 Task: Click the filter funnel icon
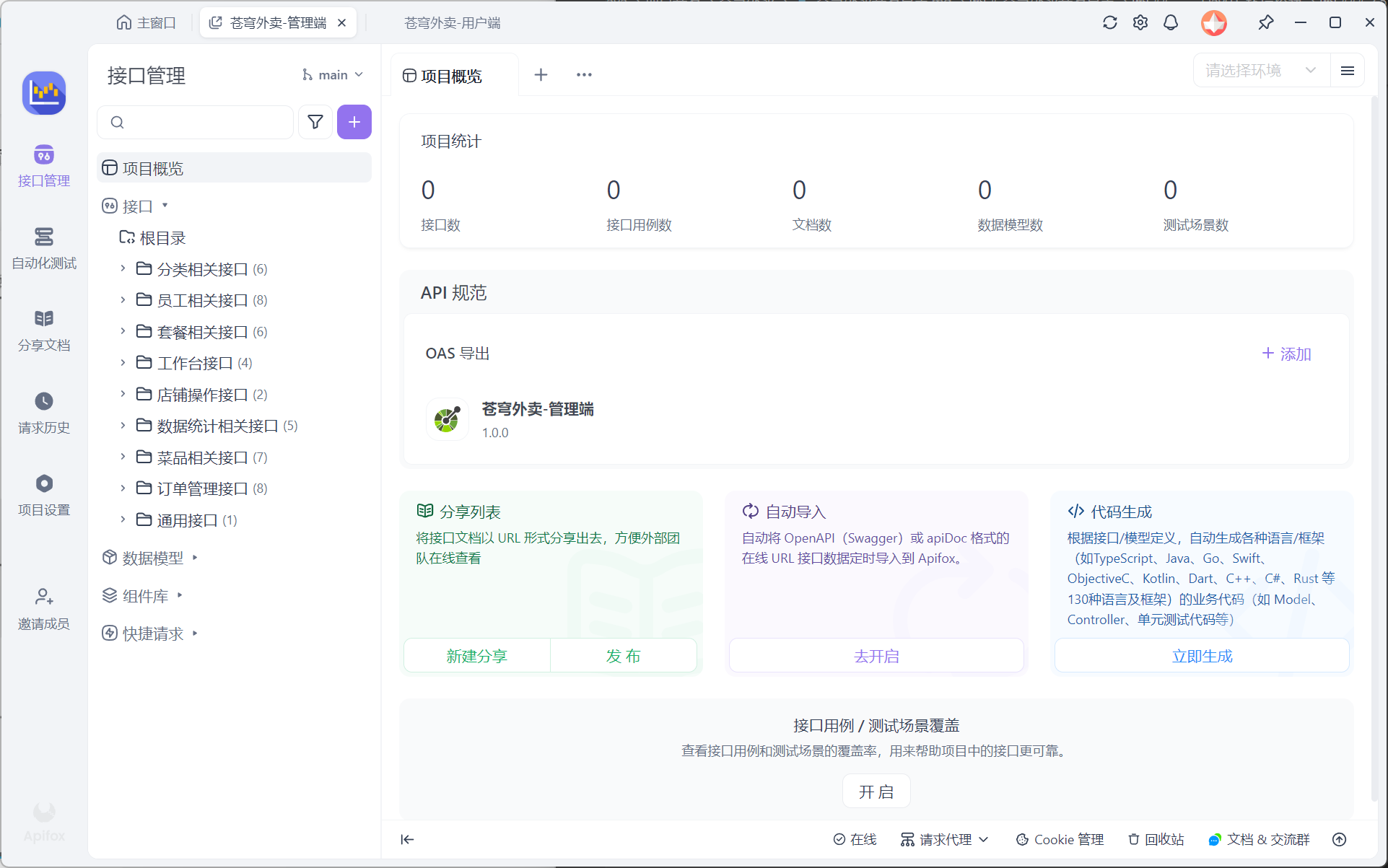click(x=315, y=122)
